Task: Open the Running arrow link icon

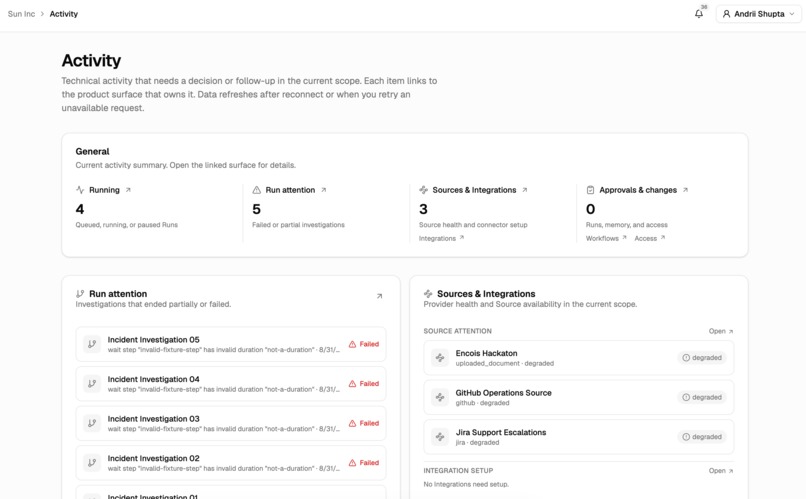Action: pyautogui.click(x=128, y=190)
